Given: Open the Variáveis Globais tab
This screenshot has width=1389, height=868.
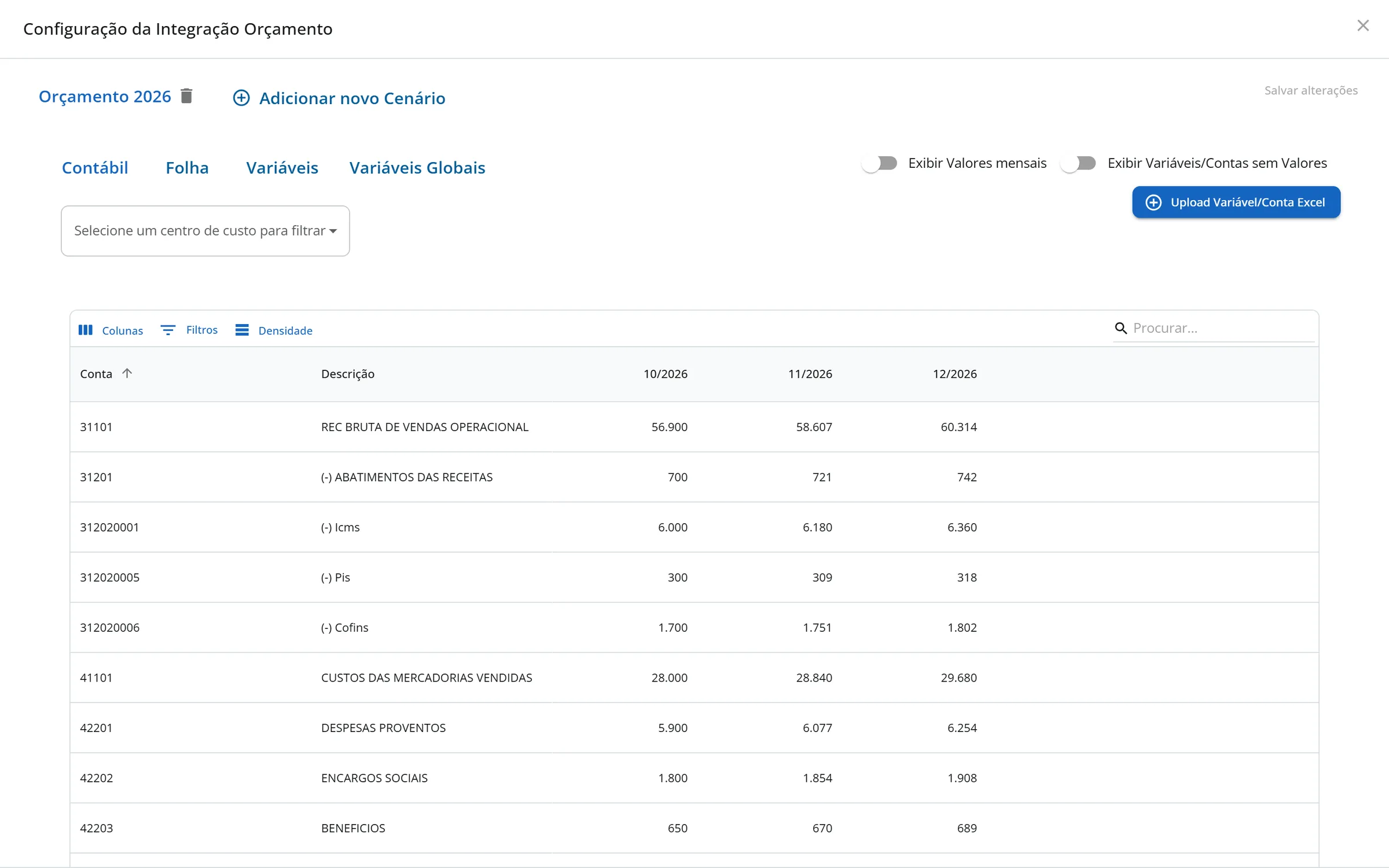Looking at the screenshot, I should (x=417, y=168).
